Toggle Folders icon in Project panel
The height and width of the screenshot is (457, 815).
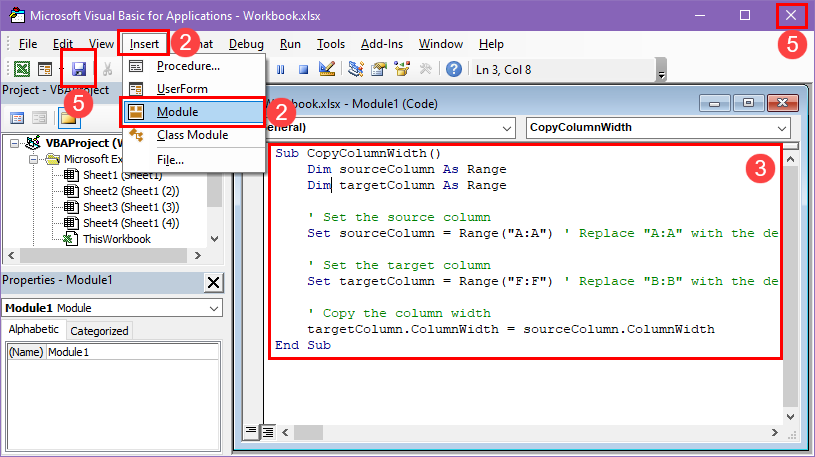click(x=69, y=118)
